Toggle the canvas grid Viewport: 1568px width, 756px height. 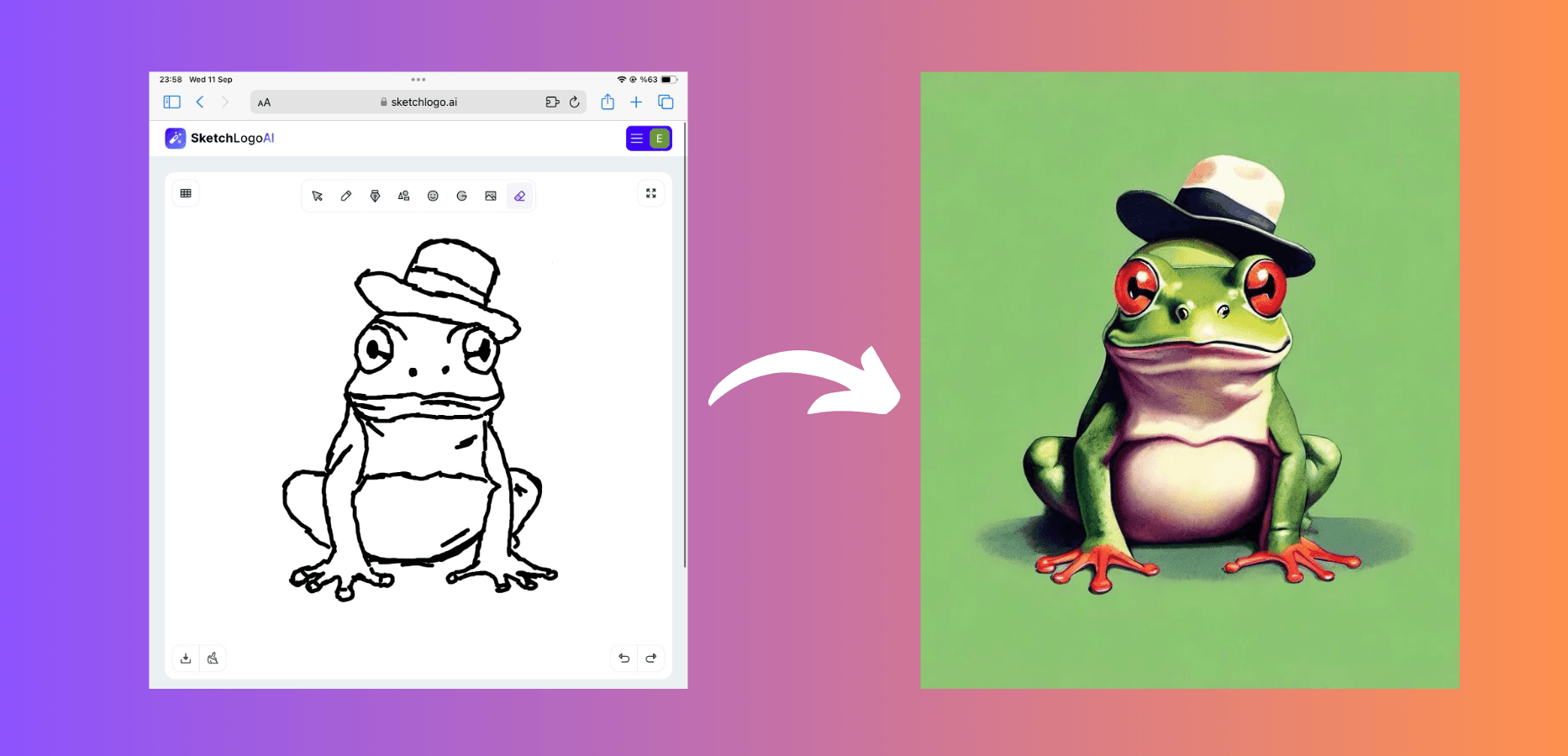186,193
